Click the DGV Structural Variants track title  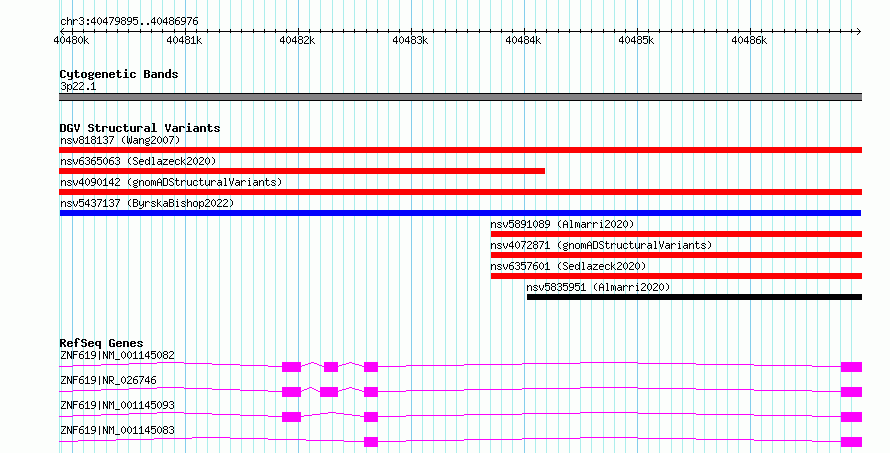140,128
